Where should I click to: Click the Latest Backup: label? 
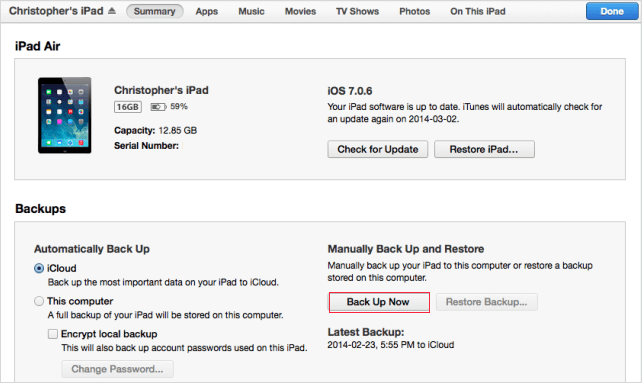click(x=366, y=332)
